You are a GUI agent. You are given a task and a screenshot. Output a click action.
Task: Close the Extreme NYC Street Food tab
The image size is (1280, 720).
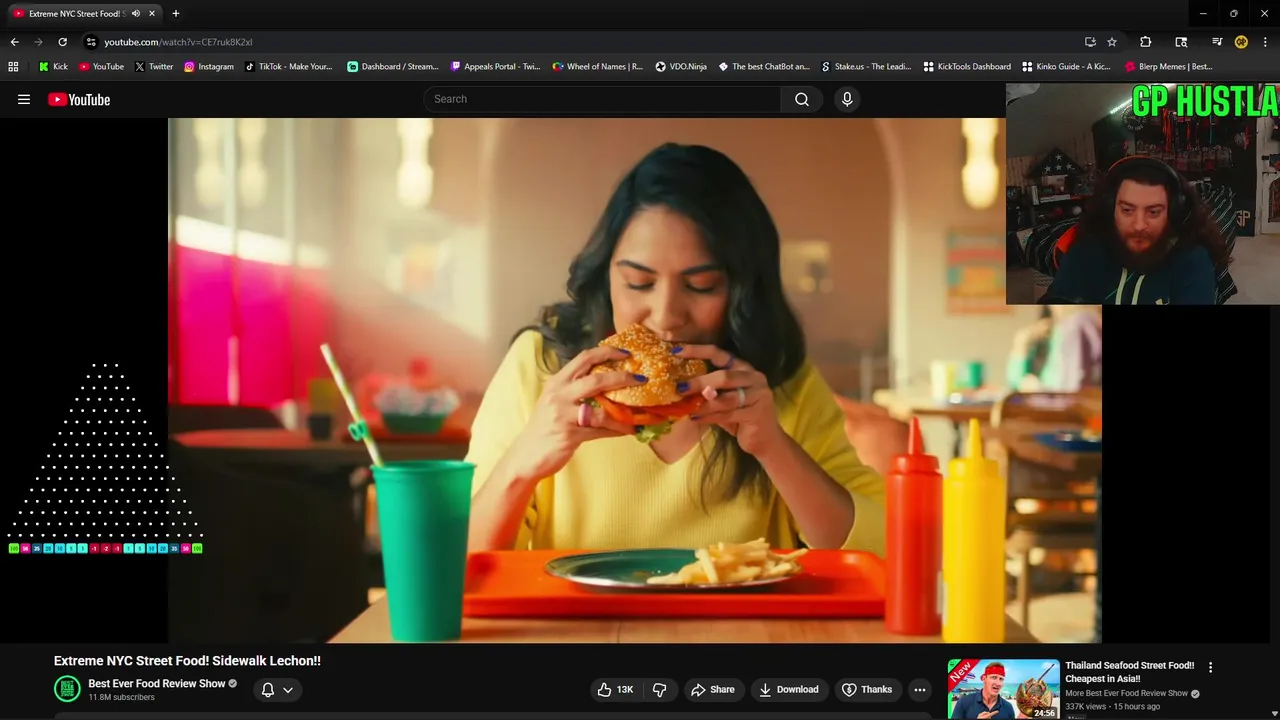[x=152, y=14]
